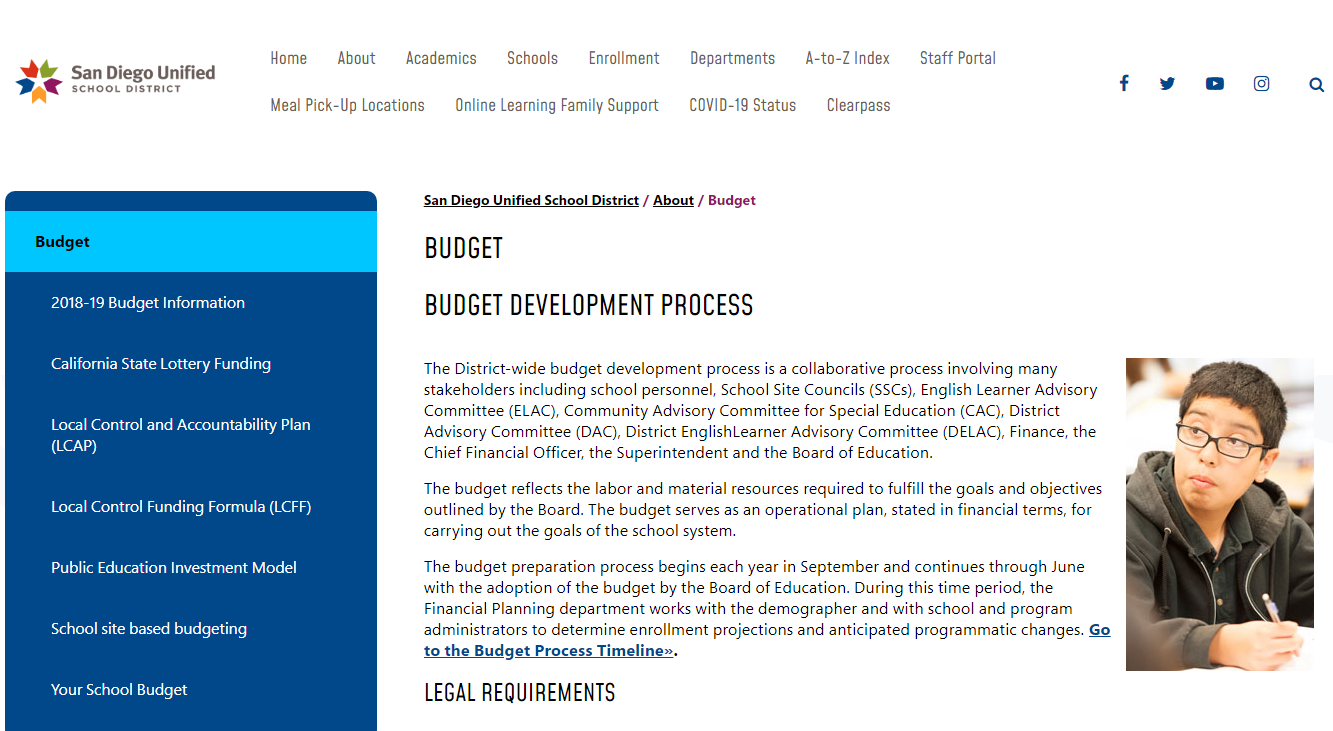Select Your School Budget sidebar item

tap(119, 690)
